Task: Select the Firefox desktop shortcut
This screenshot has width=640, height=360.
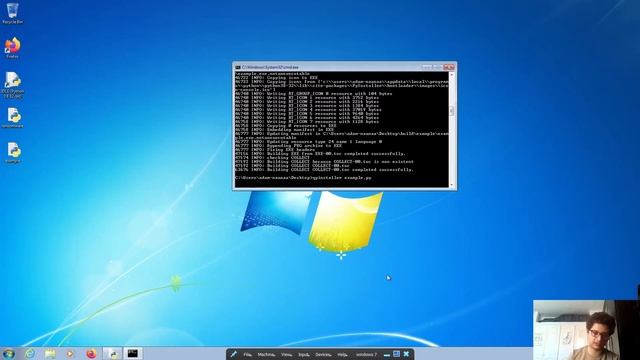Action: (13, 48)
